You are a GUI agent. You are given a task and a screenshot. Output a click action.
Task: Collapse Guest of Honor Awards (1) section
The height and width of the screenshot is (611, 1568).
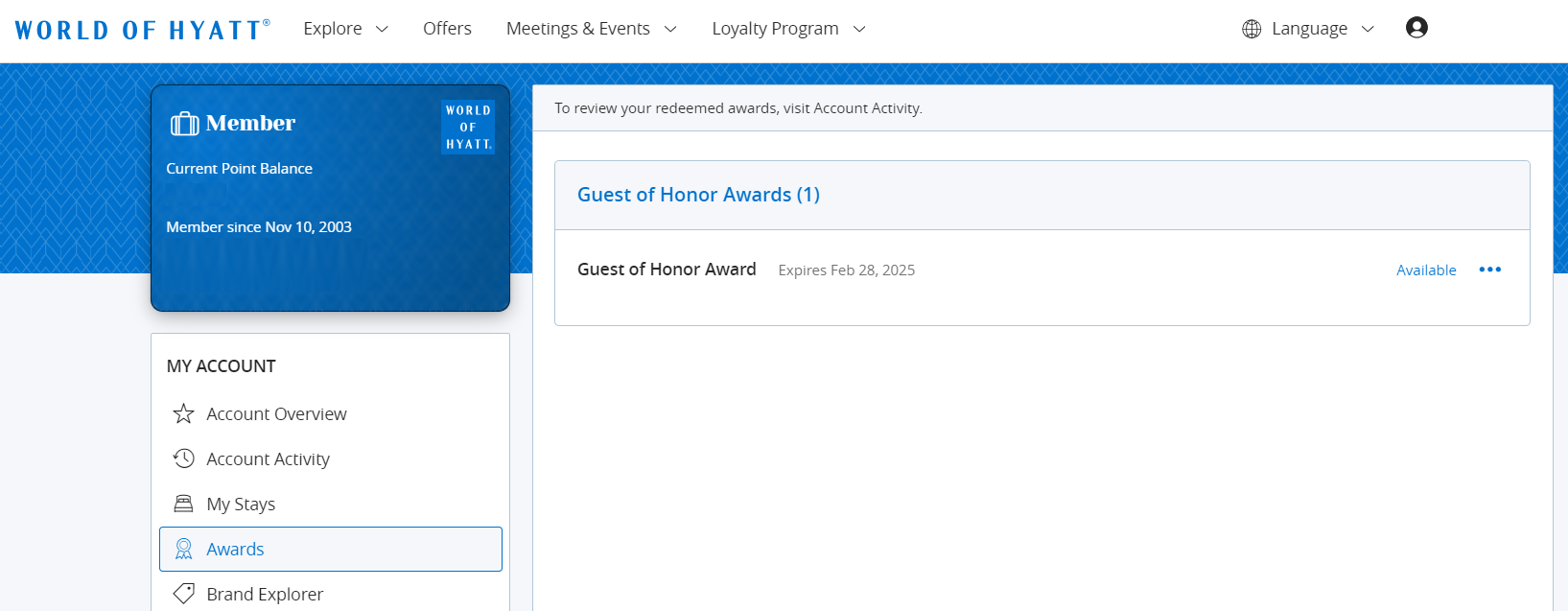1042,195
